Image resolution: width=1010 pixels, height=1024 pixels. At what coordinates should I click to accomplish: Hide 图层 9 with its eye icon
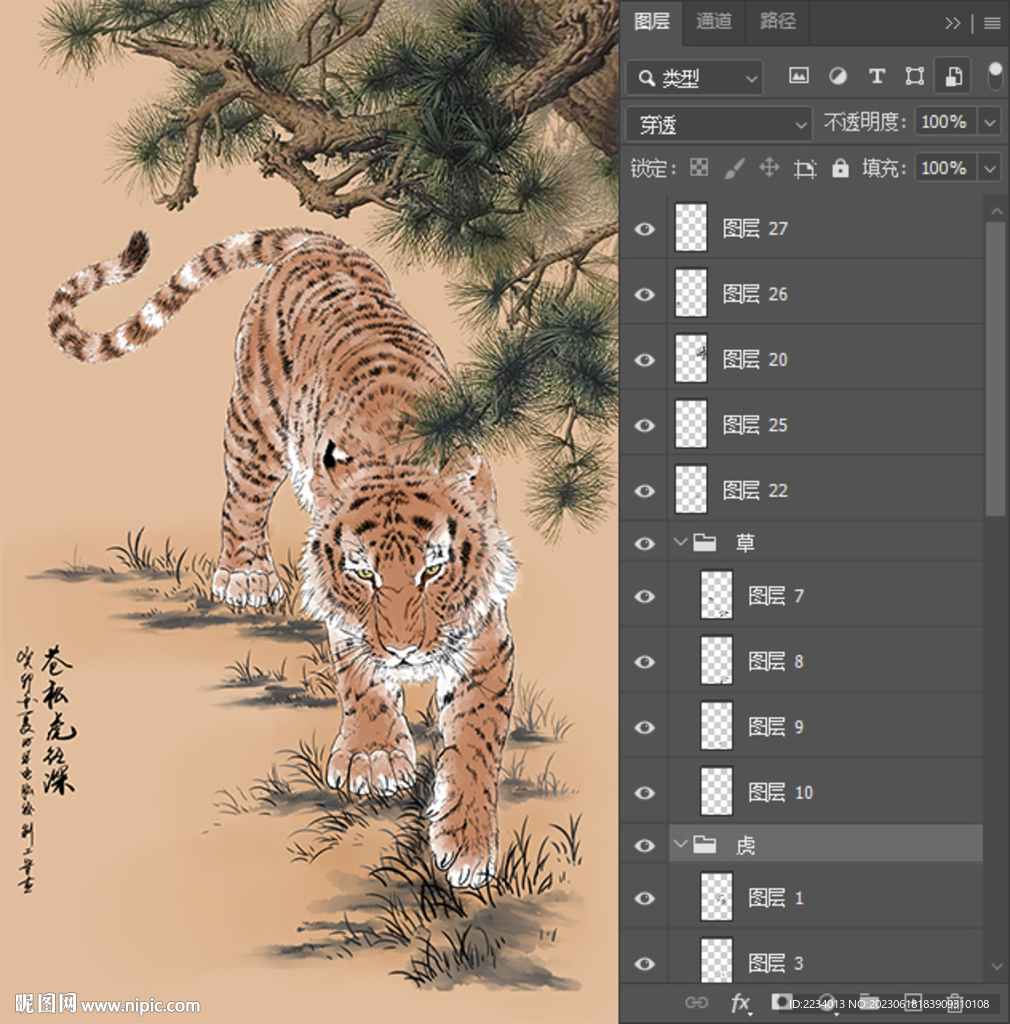click(644, 727)
